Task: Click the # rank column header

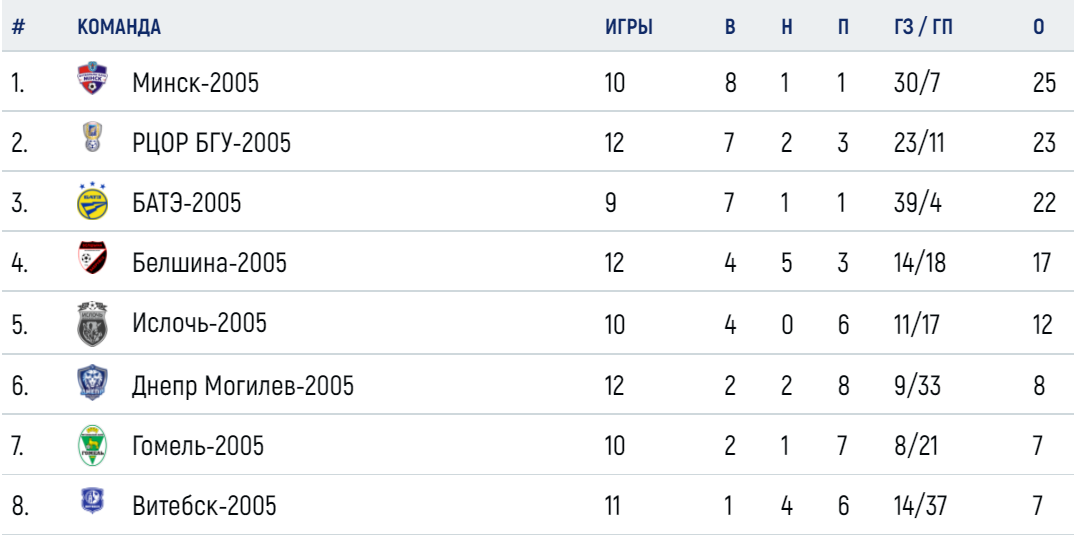Action: tap(18, 27)
